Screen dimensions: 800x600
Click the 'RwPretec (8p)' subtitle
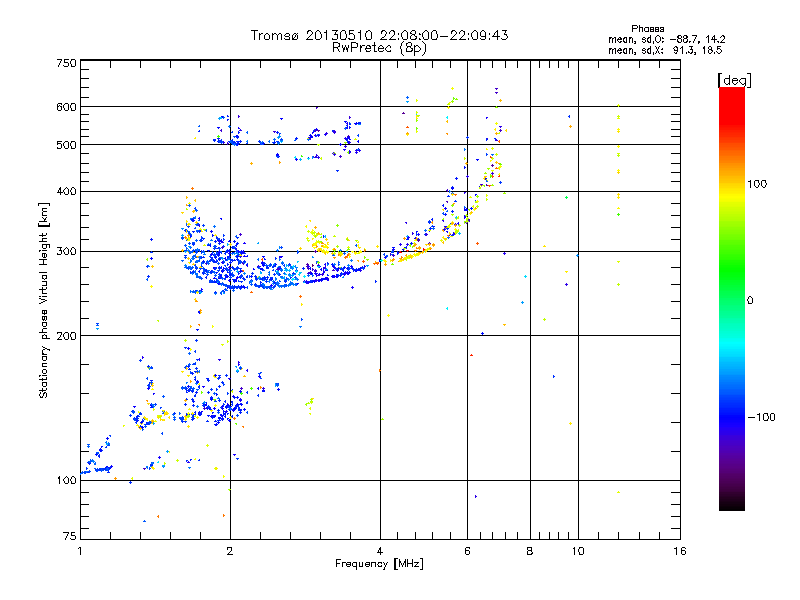(x=379, y=48)
